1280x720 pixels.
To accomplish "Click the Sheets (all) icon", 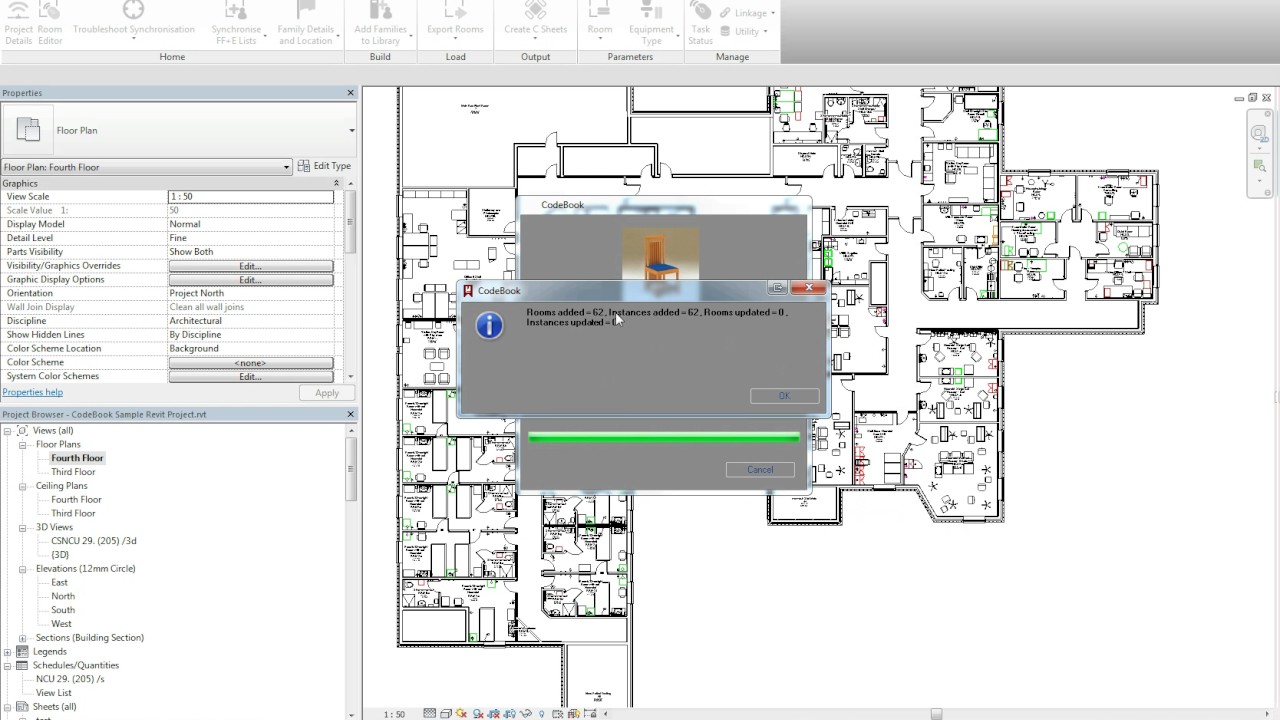I will [23, 707].
